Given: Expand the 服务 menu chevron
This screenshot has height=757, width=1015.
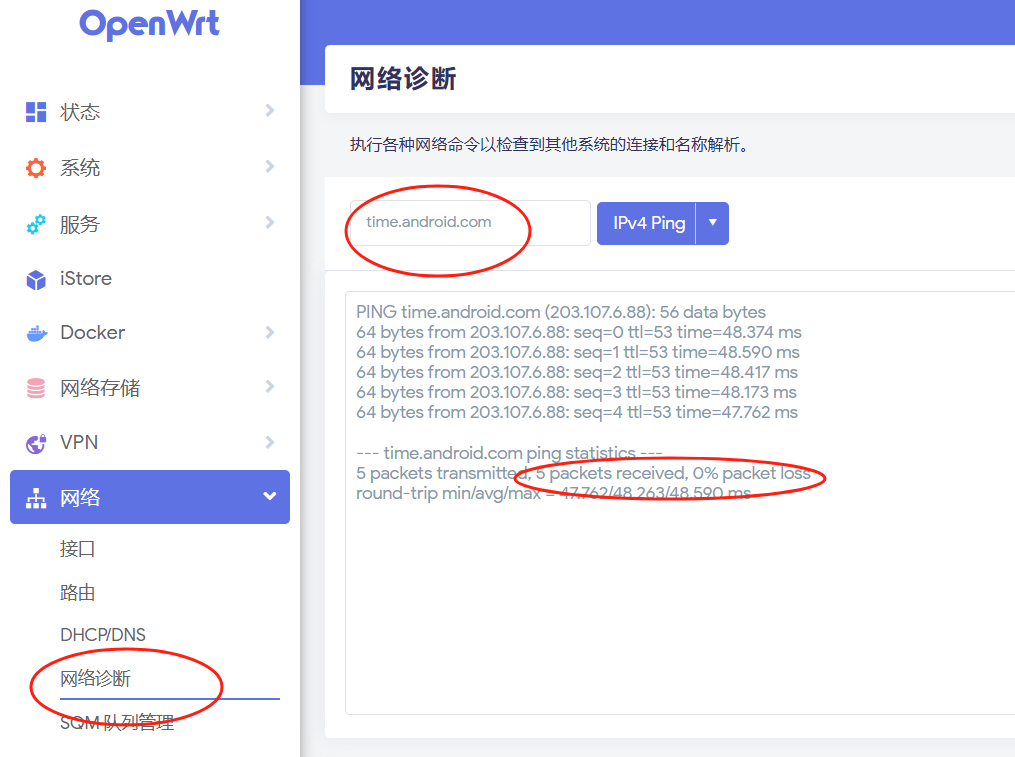Looking at the screenshot, I should (270, 222).
